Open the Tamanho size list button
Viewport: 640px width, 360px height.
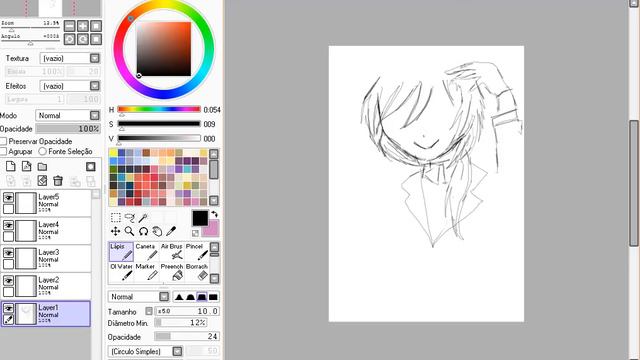[149, 311]
